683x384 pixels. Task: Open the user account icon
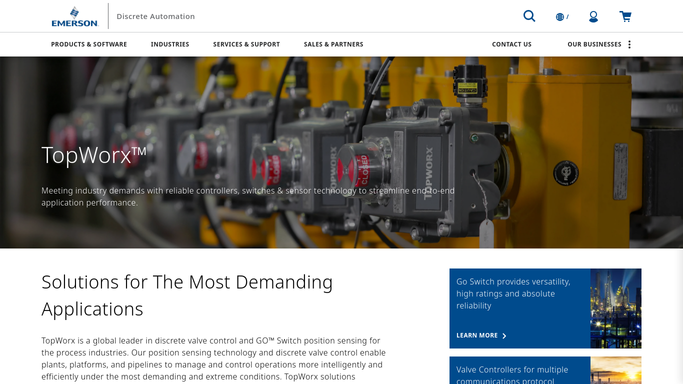pos(593,17)
